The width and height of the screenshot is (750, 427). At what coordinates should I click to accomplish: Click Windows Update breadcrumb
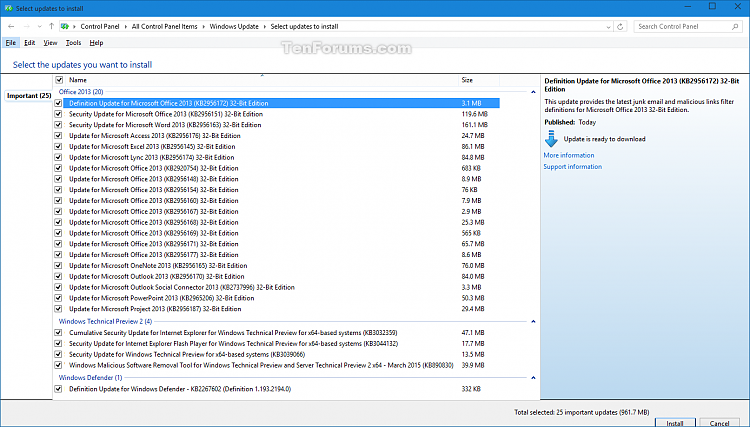click(234, 27)
